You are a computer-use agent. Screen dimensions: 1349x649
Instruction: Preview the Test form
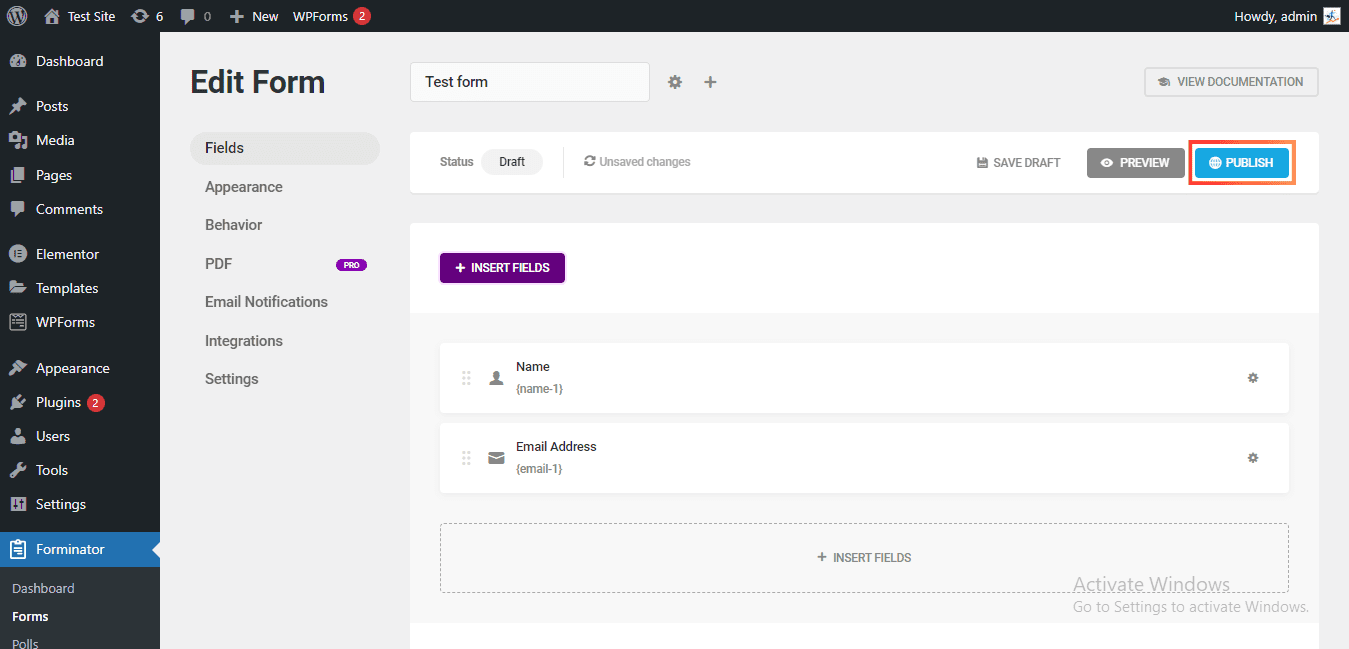[1135, 161]
